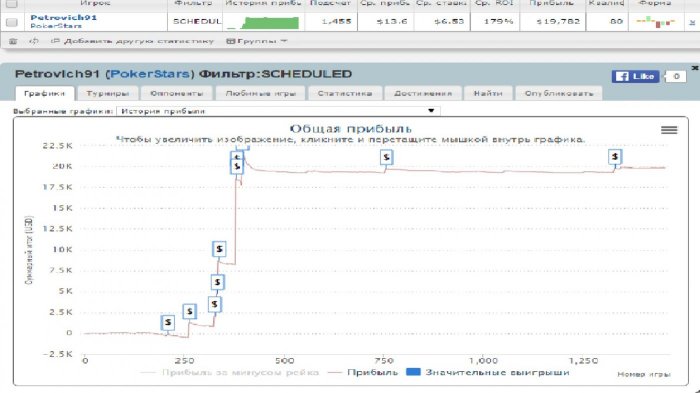Sort by the Ср. ROI column header
The height and width of the screenshot is (393, 700).
(494, 3)
